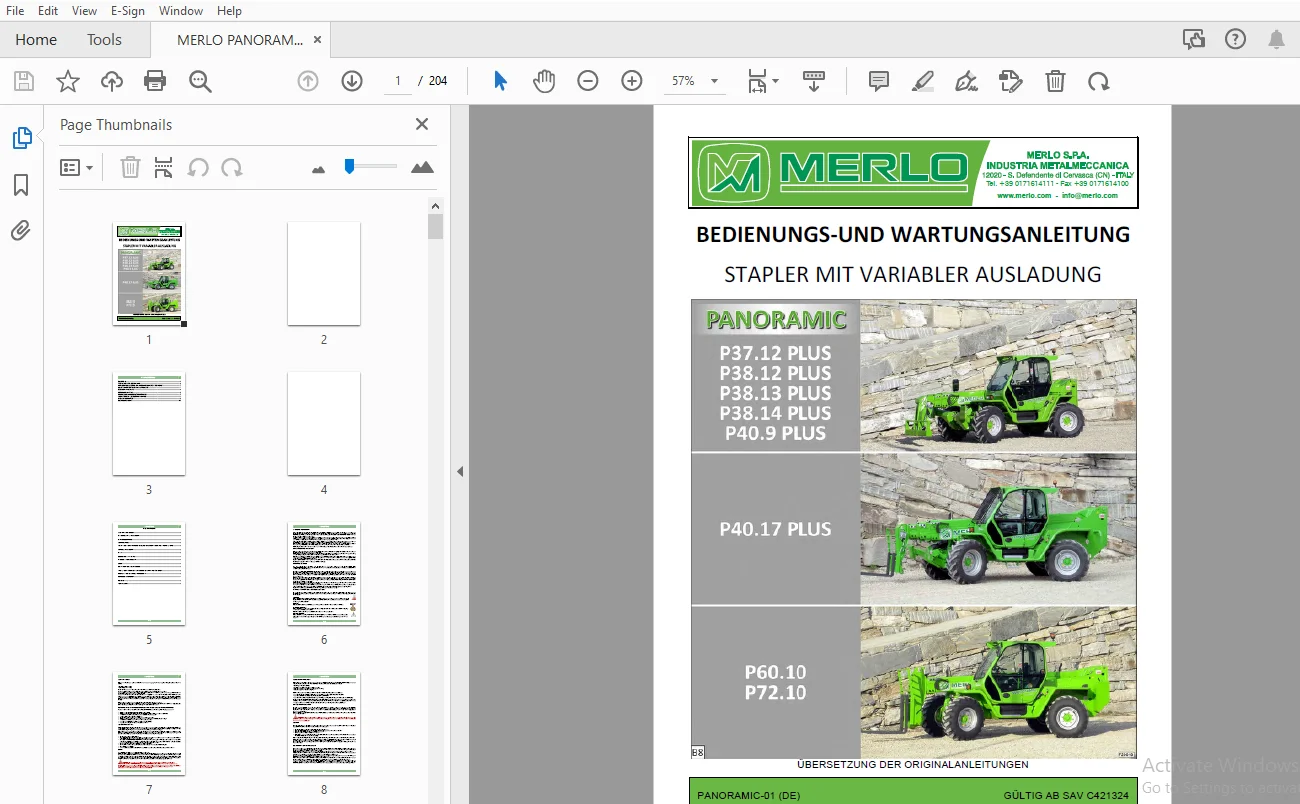Select the highlight text tool
Screen dimensions: 1300x804
(923, 81)
